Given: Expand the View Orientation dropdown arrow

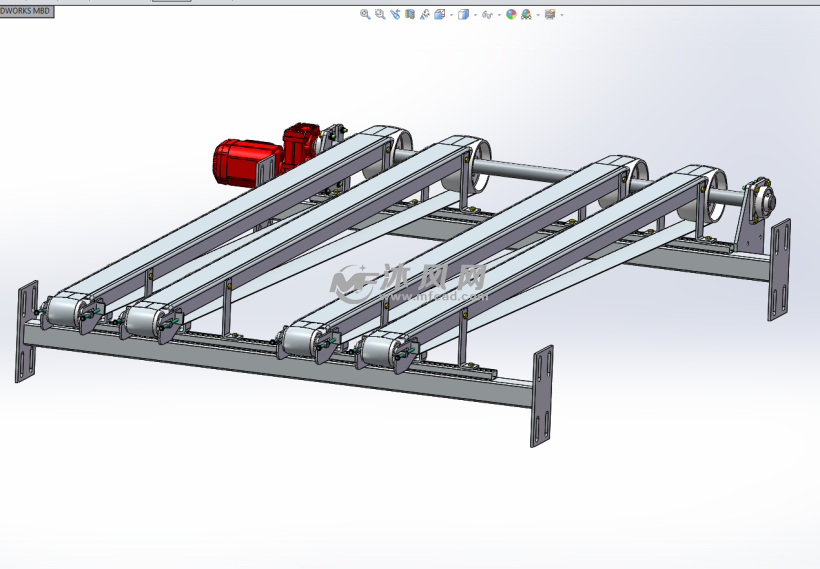Looking at the screenshot, I should pos(451,15).
